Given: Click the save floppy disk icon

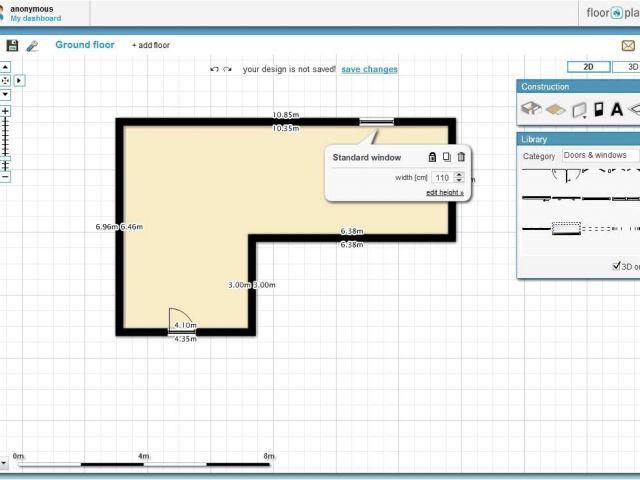Looking at the screenshot, I should click(12, 46).
